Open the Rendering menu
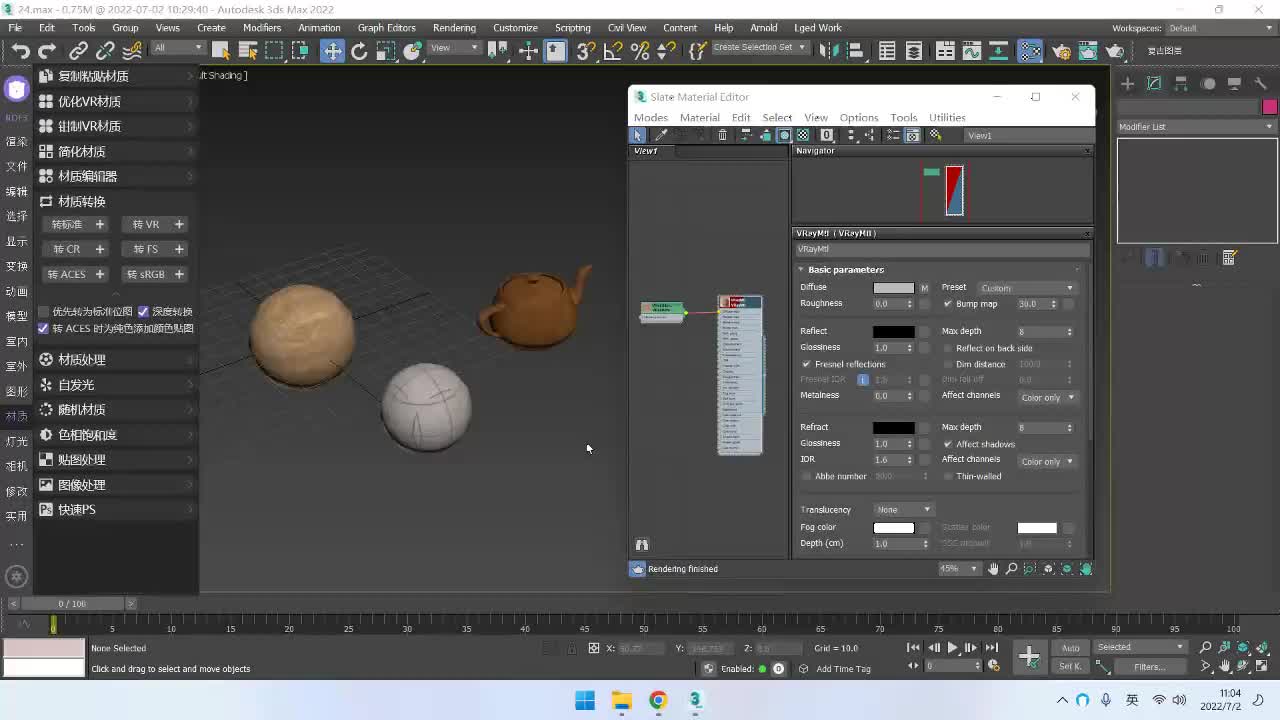Viewport: 1280px width, 720px height. pyautogui.click(x=454, y=28)
